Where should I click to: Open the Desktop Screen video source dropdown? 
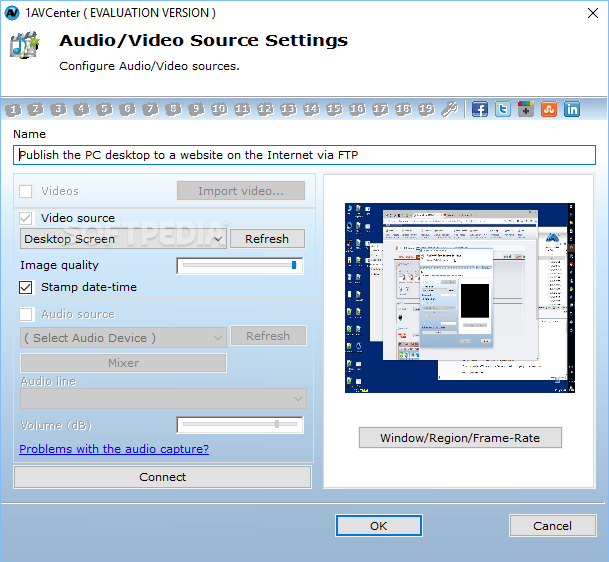(123, 239)
